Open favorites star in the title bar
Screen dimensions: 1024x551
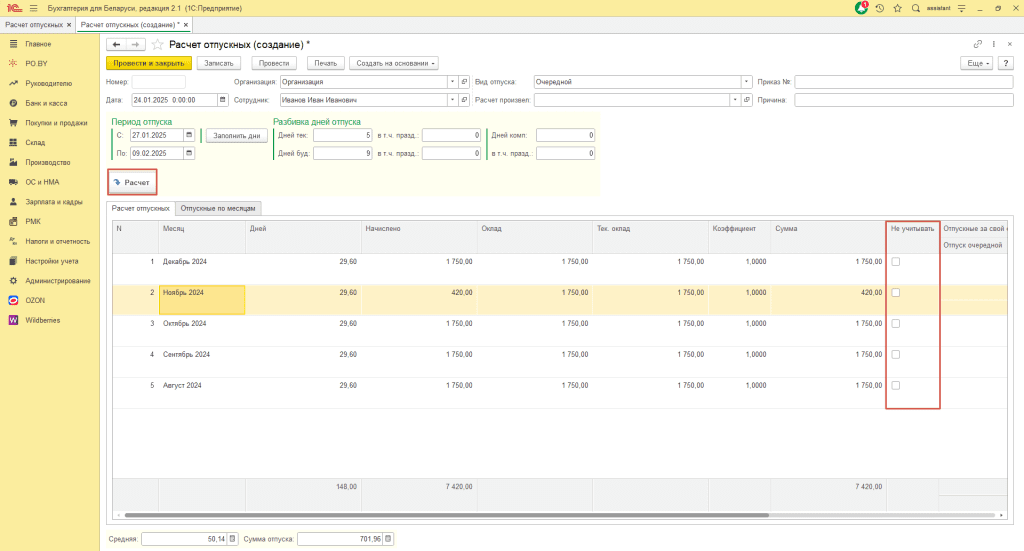(897, 8)
